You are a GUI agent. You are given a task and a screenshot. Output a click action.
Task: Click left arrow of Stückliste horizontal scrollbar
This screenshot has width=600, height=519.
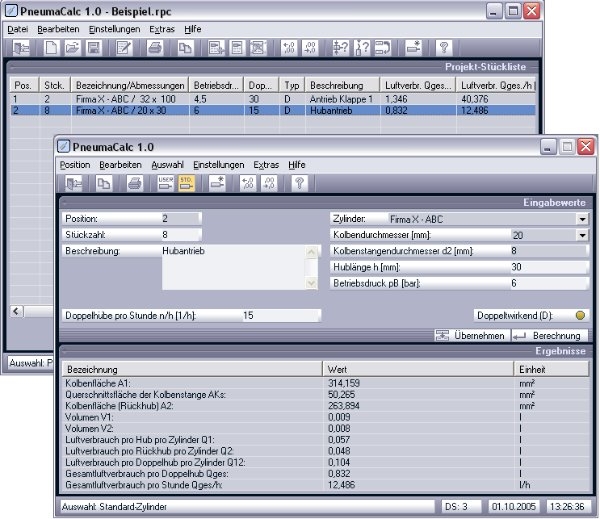[x=15, y=312]
